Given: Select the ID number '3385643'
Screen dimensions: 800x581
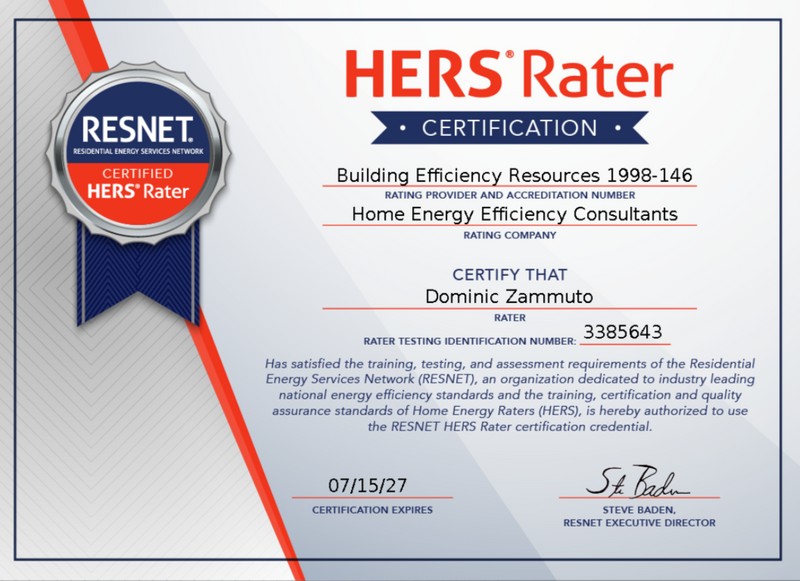Looking at the screenshot, I should point(622,332).
